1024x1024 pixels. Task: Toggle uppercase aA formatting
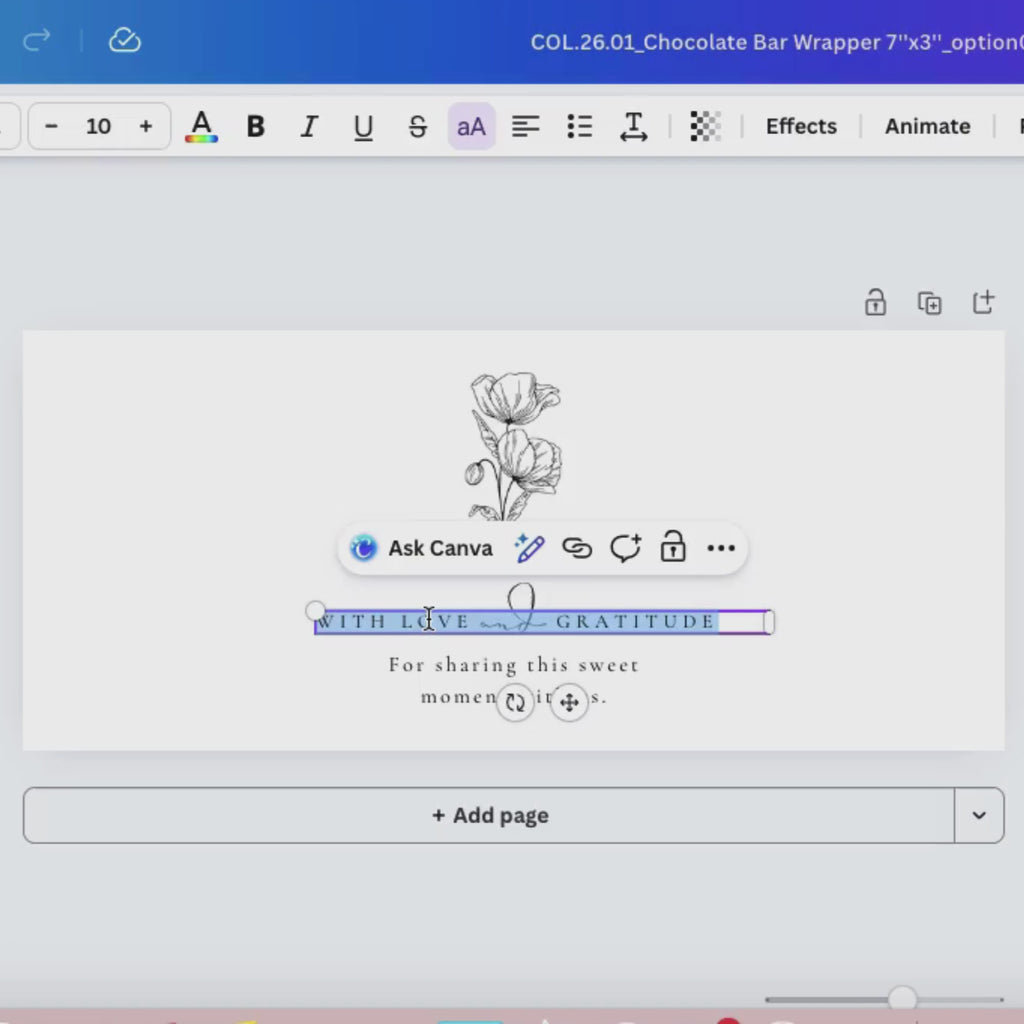(x=472, y=126)
